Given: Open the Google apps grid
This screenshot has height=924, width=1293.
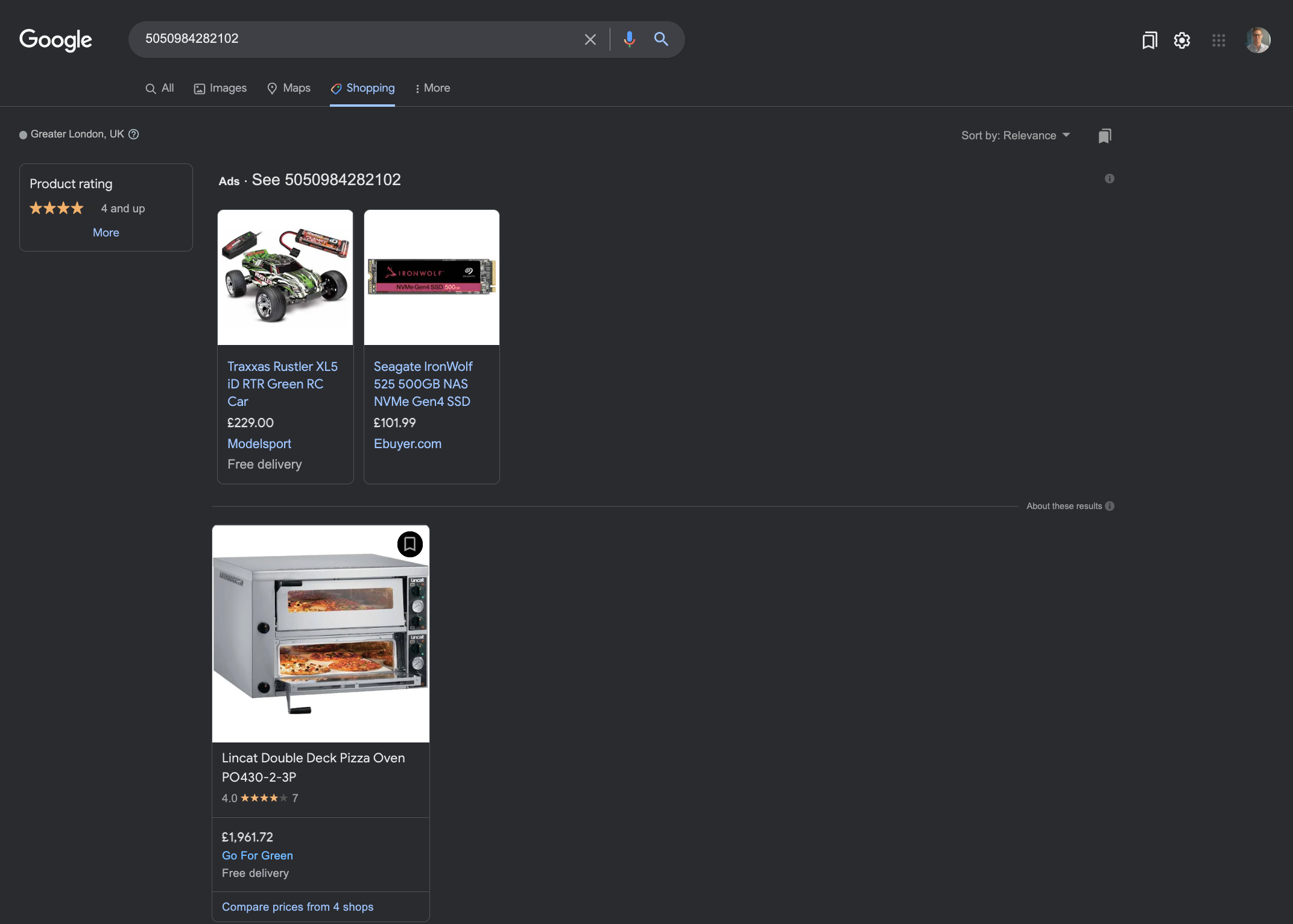Looking at the screenshot, I should [x=1219, y=40].
